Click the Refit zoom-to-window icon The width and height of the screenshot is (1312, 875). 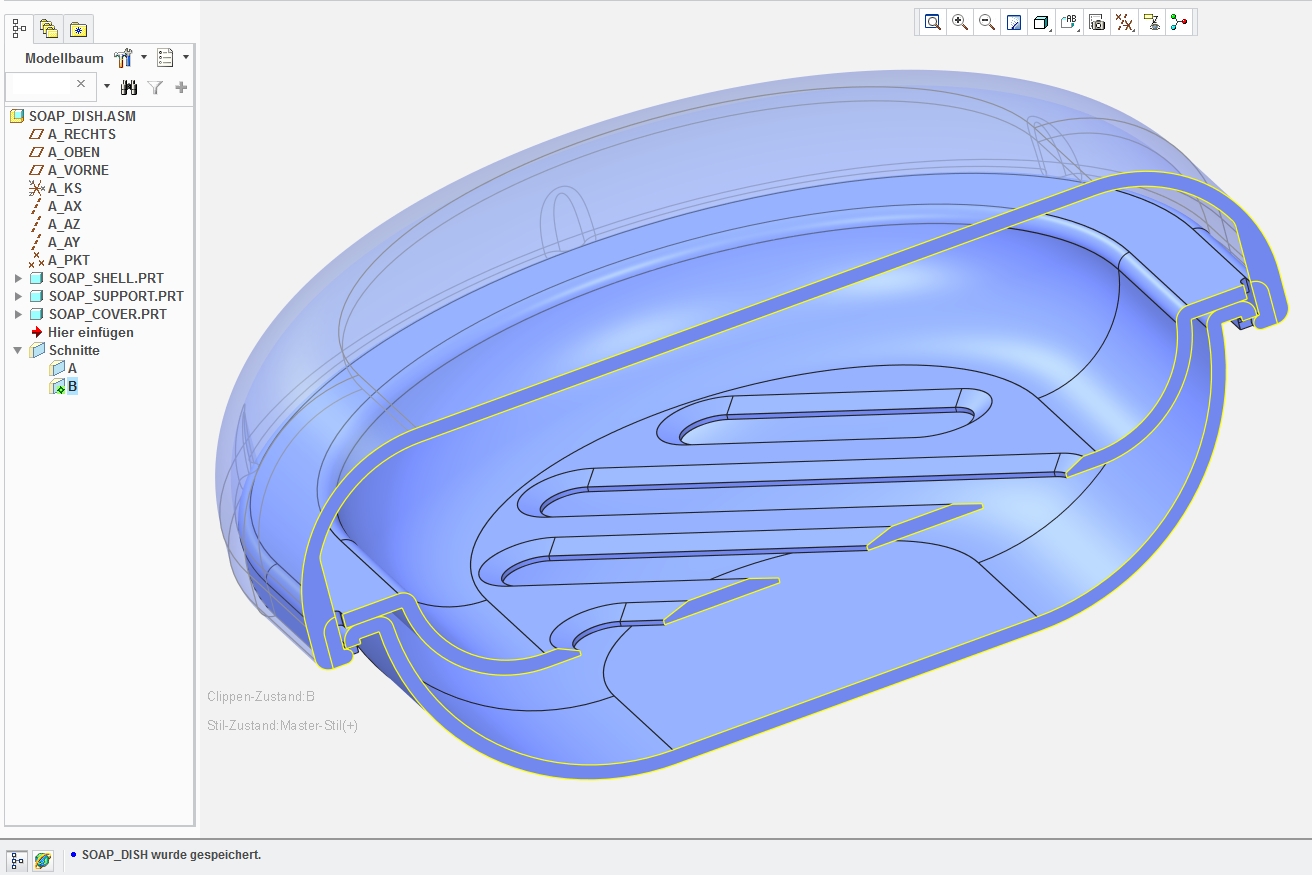(x=932, y=22)
